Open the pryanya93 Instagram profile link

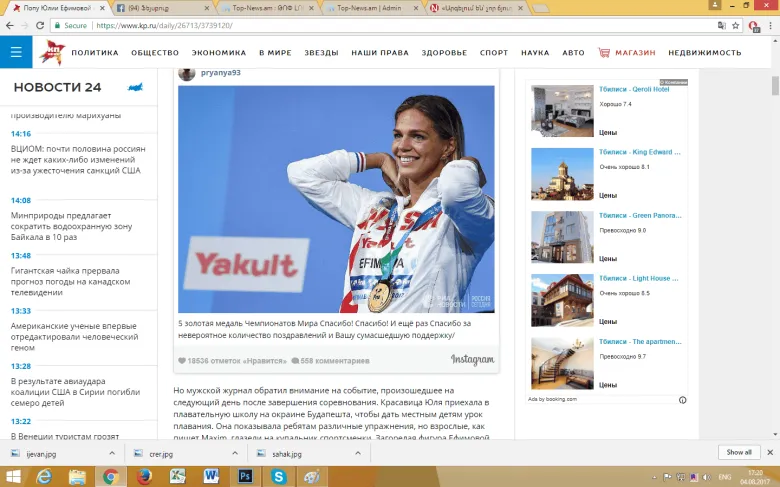coord(220,73)
